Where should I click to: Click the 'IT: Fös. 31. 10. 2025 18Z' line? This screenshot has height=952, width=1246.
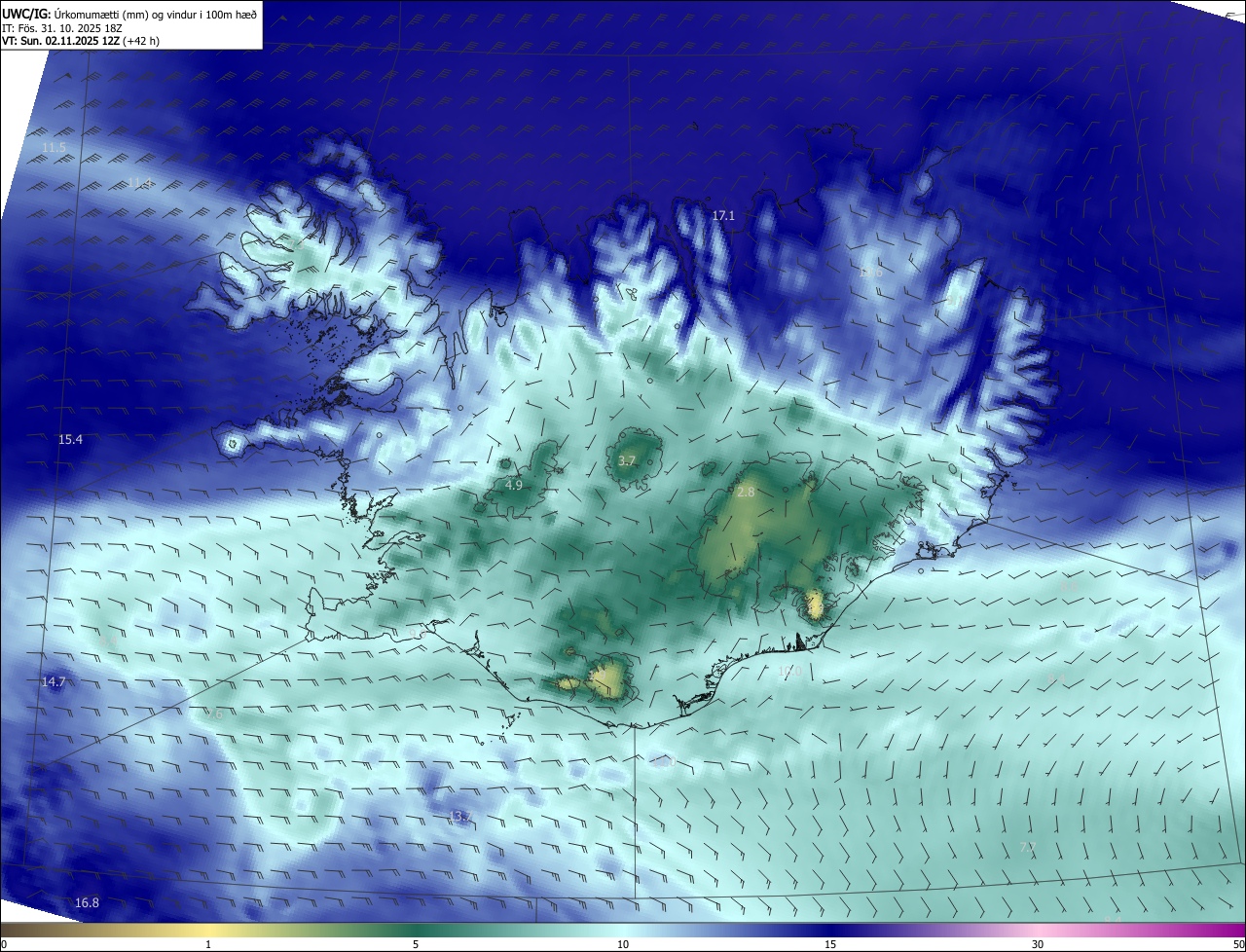point(63,27)
